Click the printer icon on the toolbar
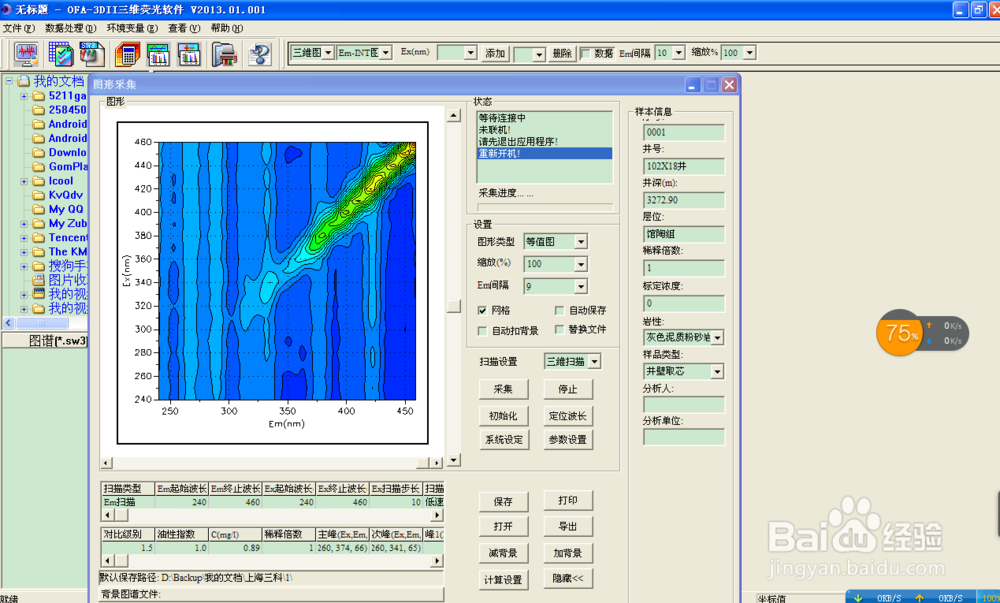1000x603 pixels. (x=224, y=55)
